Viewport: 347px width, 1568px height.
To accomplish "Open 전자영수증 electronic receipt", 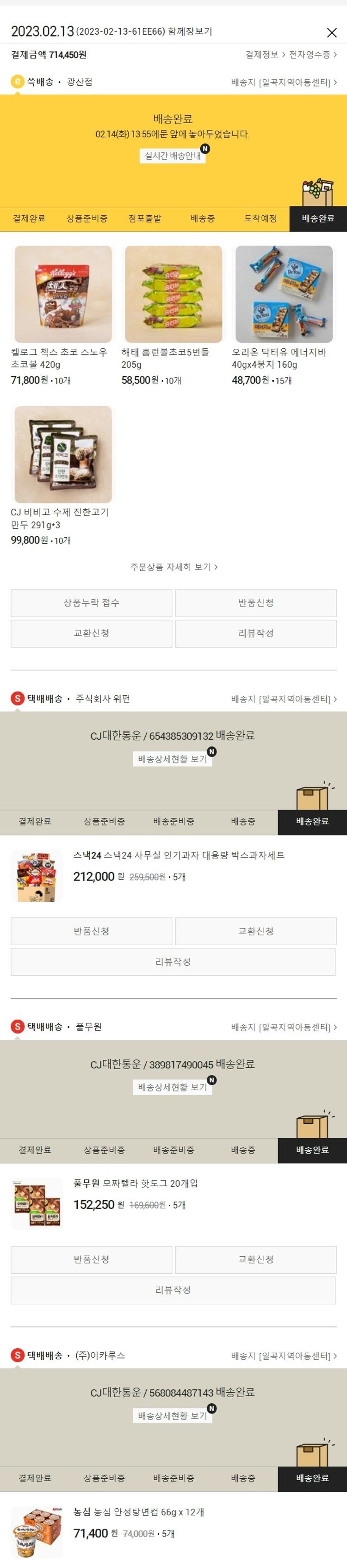I will tap(313, 55).
